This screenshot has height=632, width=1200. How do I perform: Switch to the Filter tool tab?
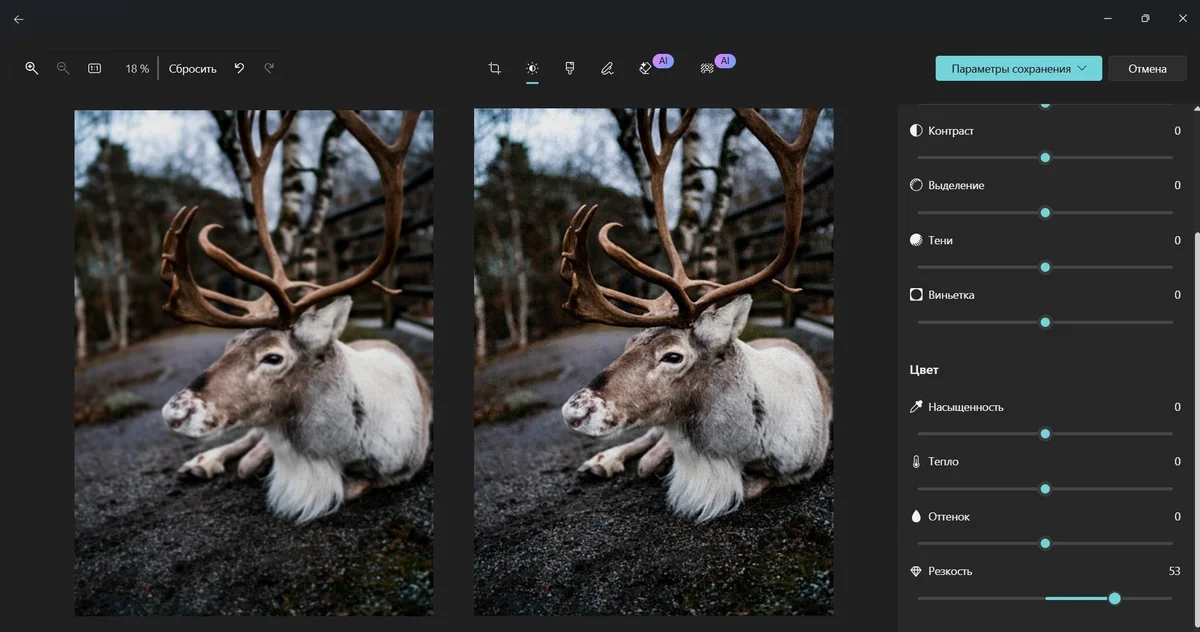(x=569, y=68)
